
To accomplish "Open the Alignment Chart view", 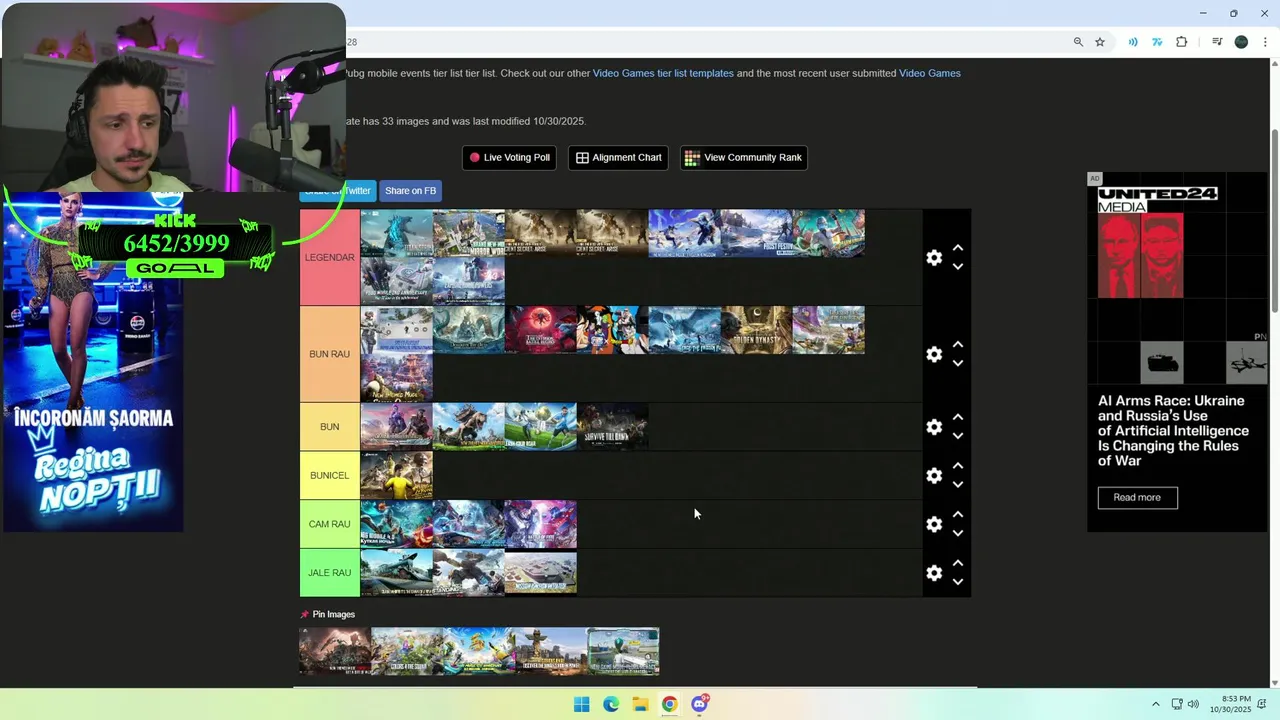I will click(x=618, y=157).
